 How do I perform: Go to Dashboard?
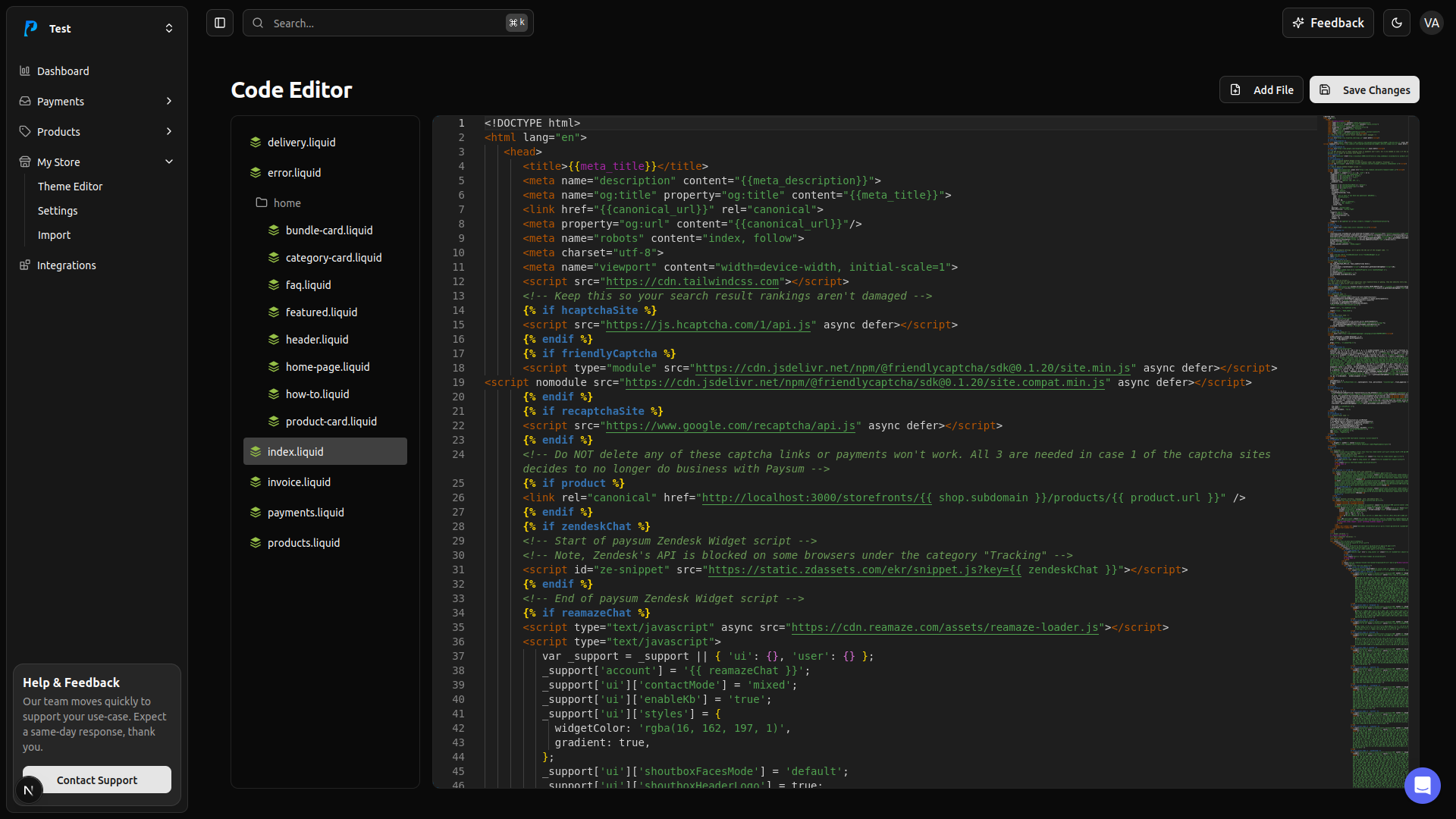97,71
